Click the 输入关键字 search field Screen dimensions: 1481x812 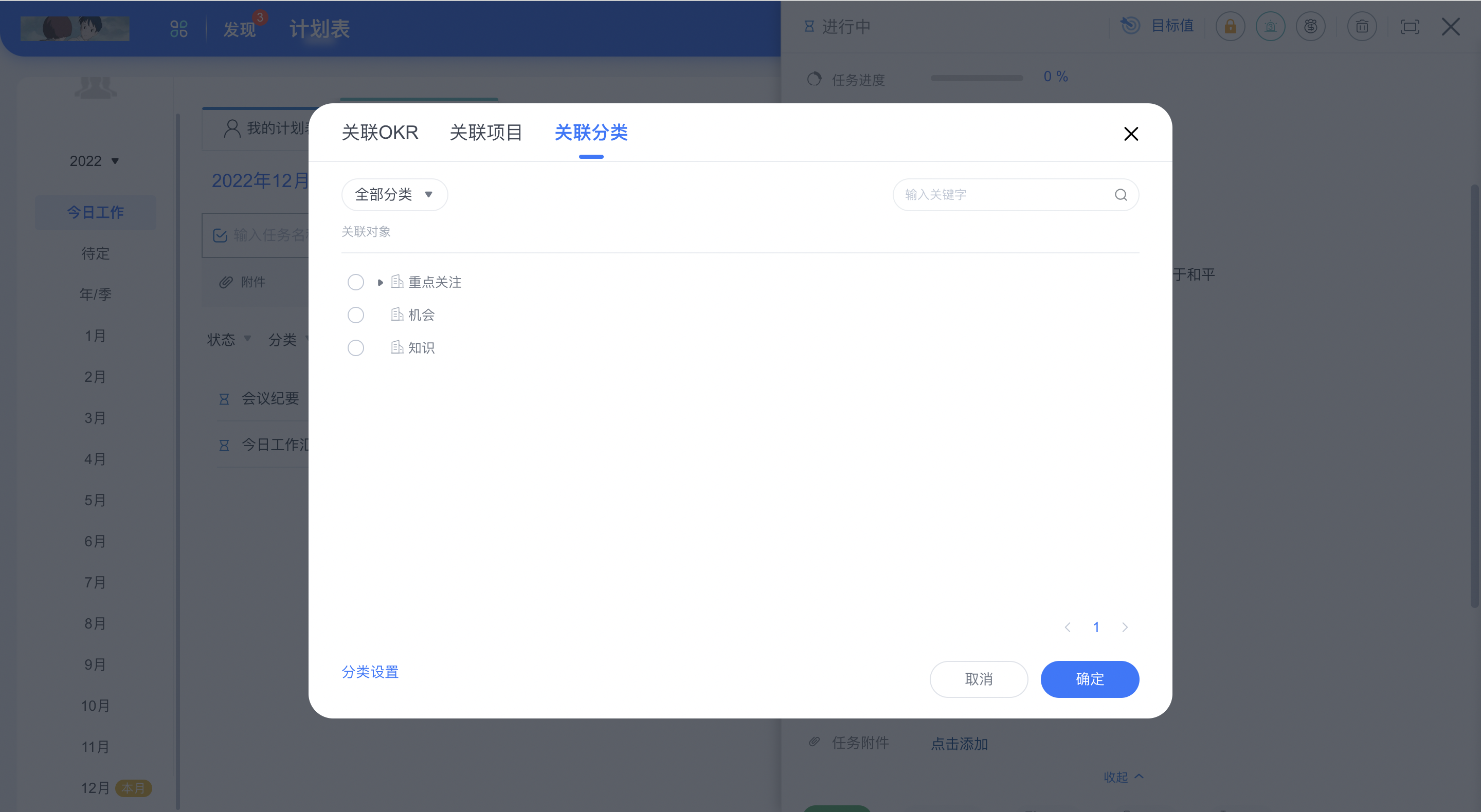(x=1015, y=195)
